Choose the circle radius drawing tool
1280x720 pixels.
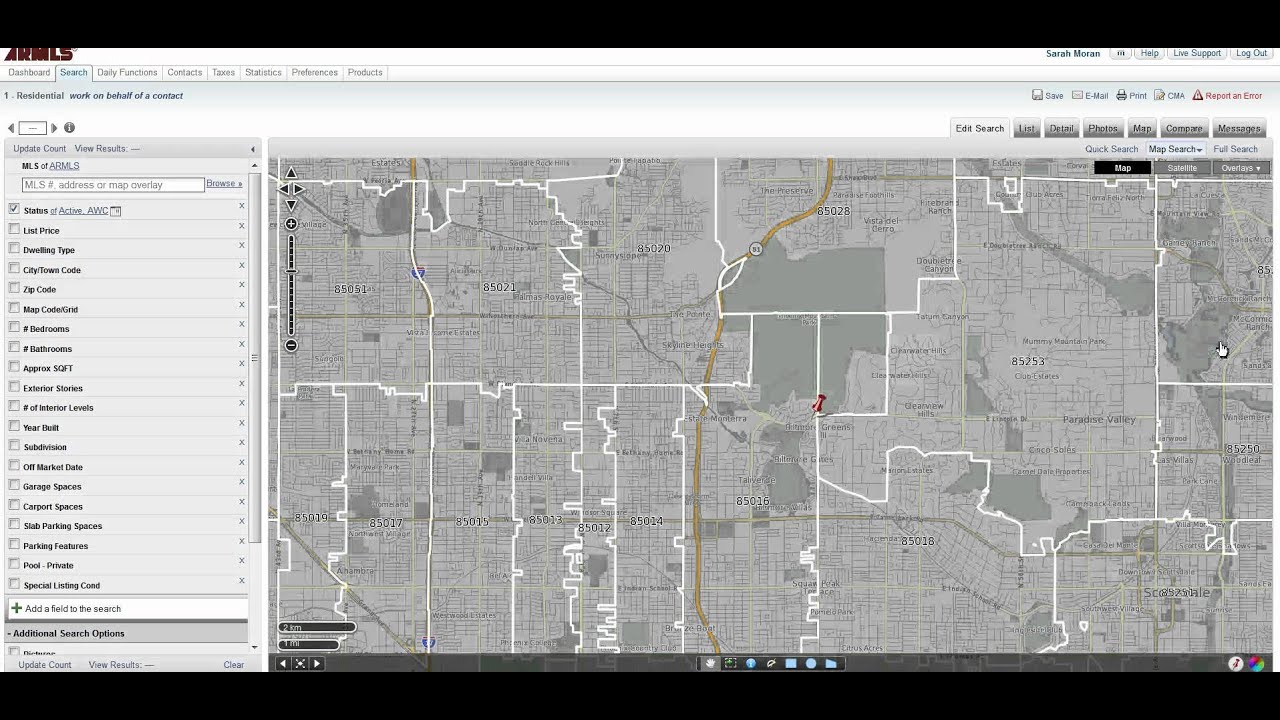click(811, 663)
